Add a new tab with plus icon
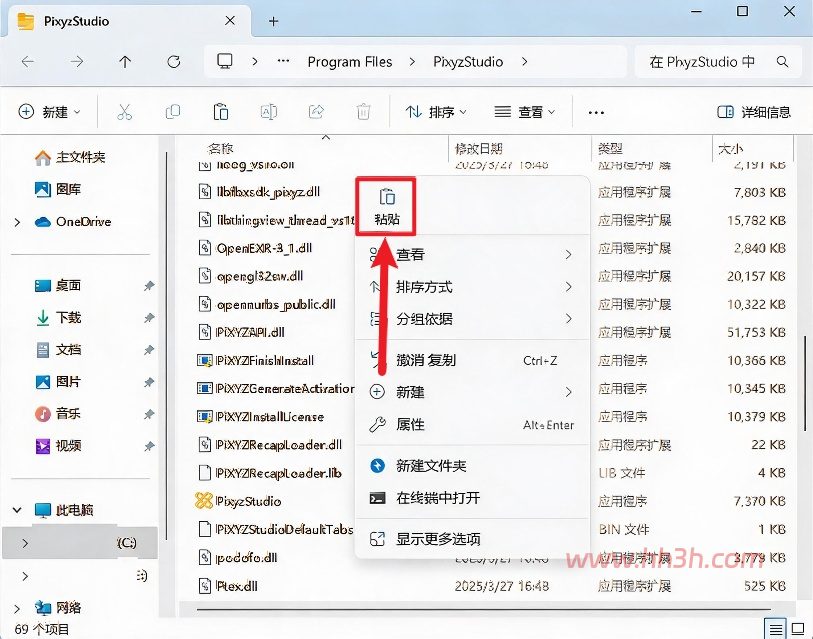The image size is (813, 639). pyautogui.click(x=274, y=21)
